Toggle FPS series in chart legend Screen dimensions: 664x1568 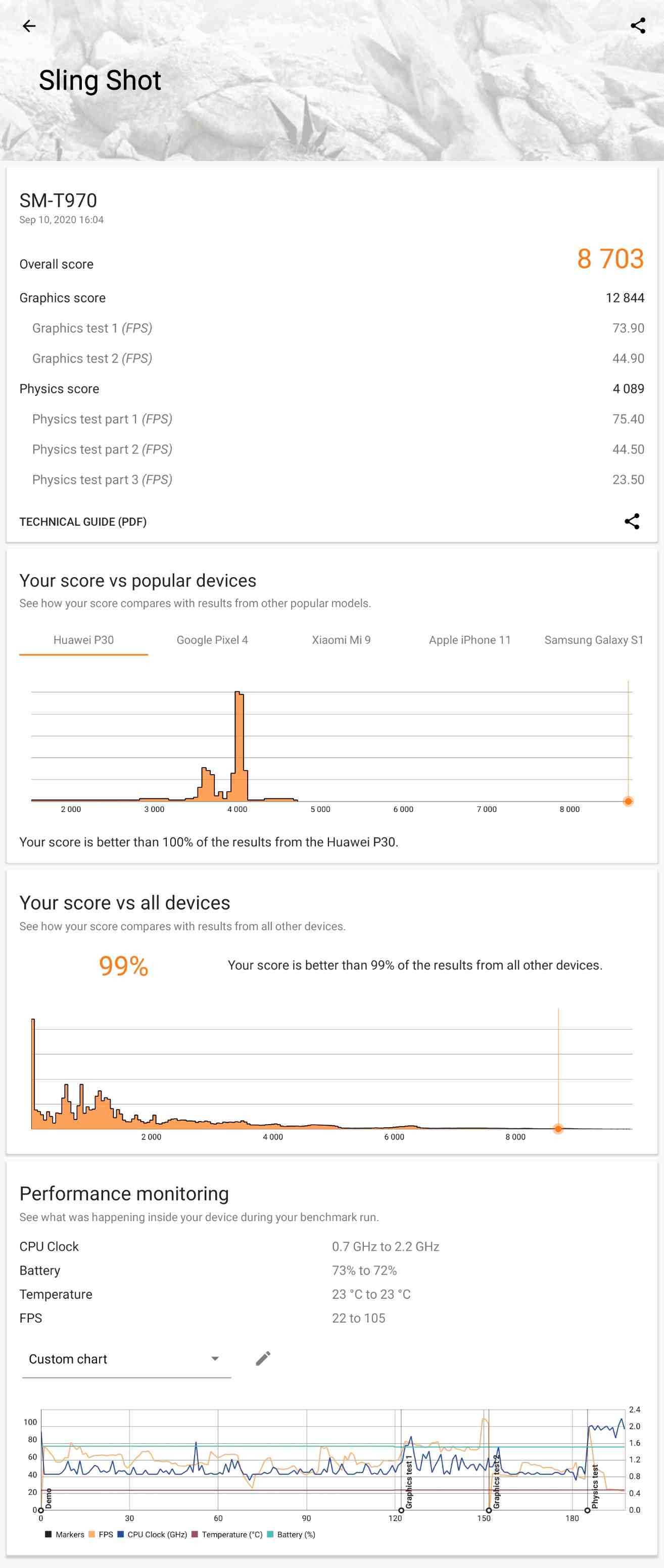point(101,1535)
